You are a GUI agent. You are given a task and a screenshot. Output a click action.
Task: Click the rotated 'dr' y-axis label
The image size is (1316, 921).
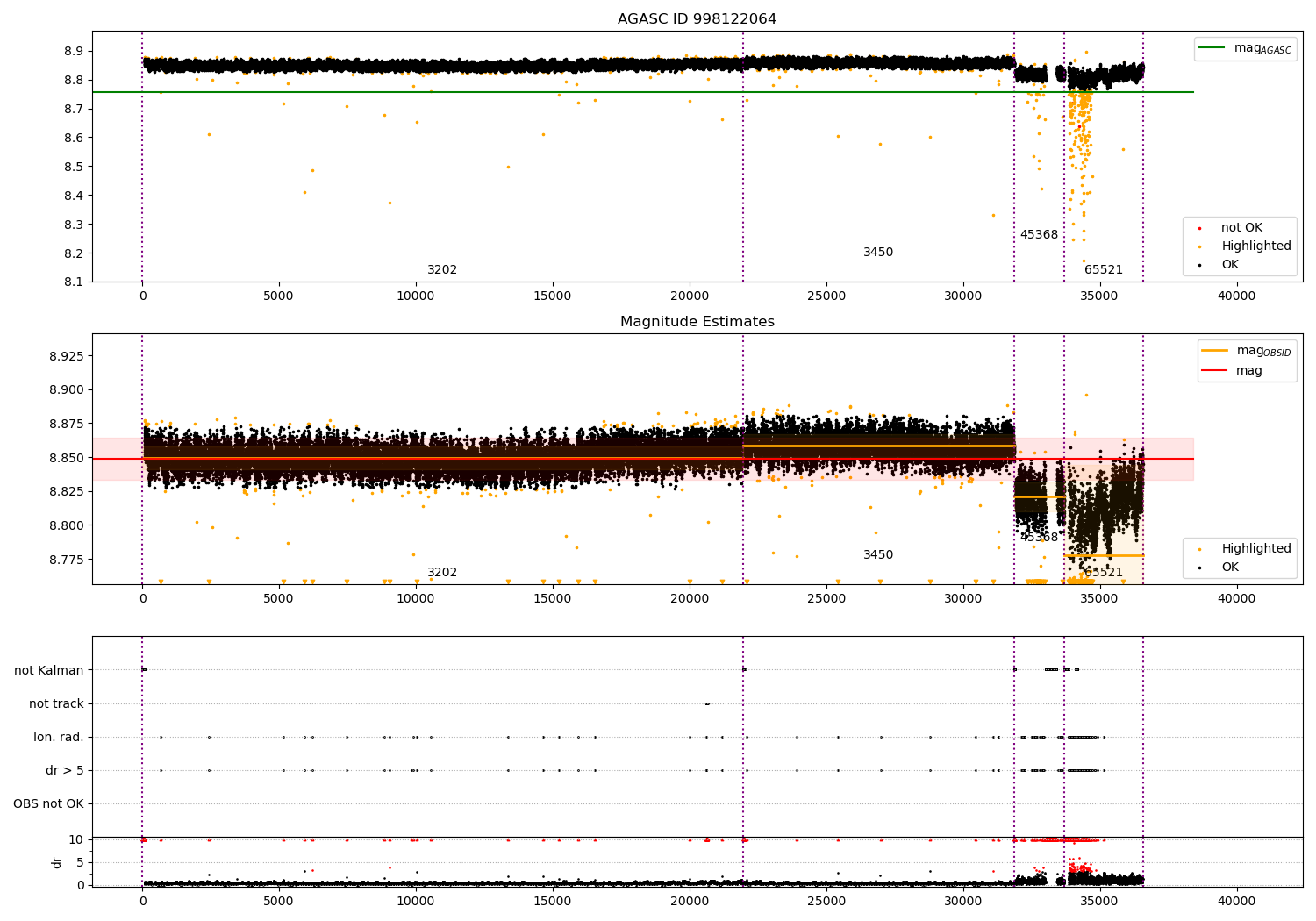point(57,863)
